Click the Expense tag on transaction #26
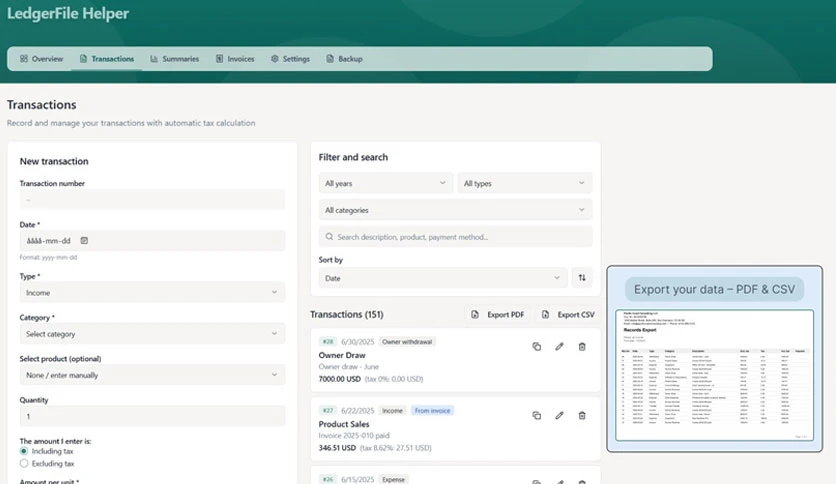Image resolution: width=836 pixels, height=484 pixels. [x=393, y=480]
